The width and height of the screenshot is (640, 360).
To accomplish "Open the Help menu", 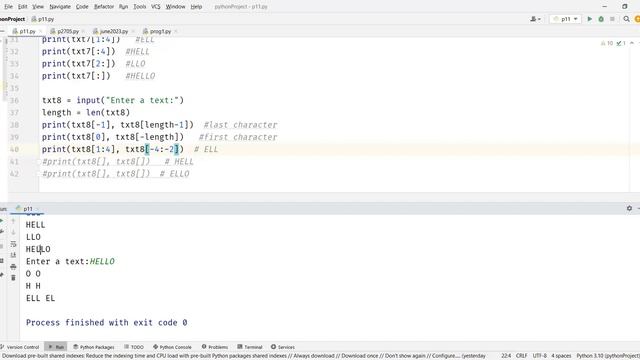I will point(196,7).
